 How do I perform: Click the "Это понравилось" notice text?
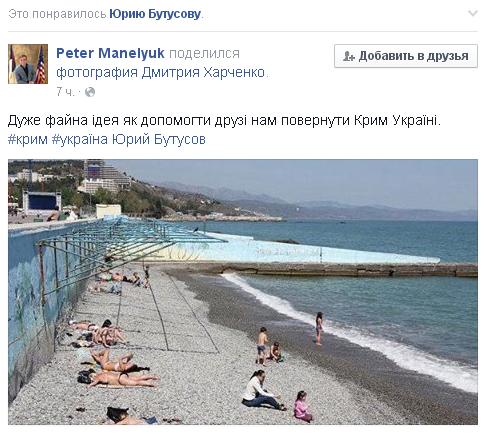tap(57, 14)
